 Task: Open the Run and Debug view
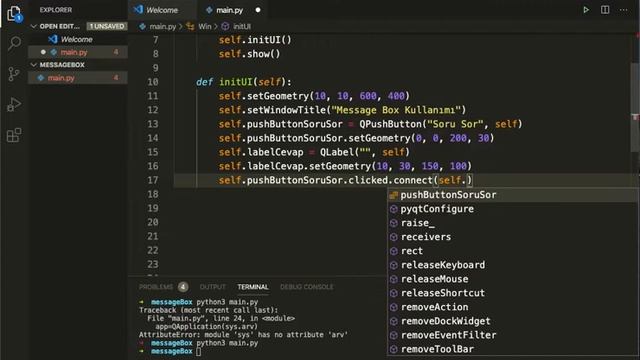point(14,104)
